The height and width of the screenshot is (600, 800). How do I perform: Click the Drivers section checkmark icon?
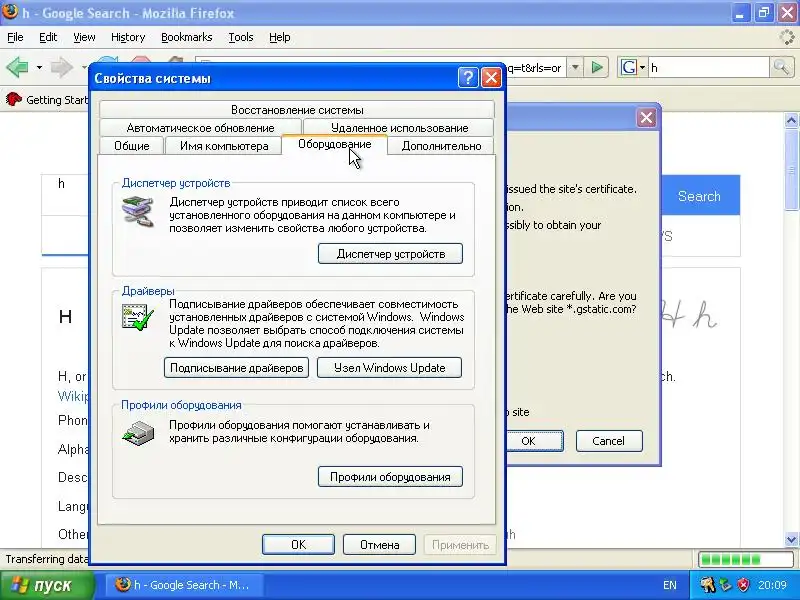138,316
